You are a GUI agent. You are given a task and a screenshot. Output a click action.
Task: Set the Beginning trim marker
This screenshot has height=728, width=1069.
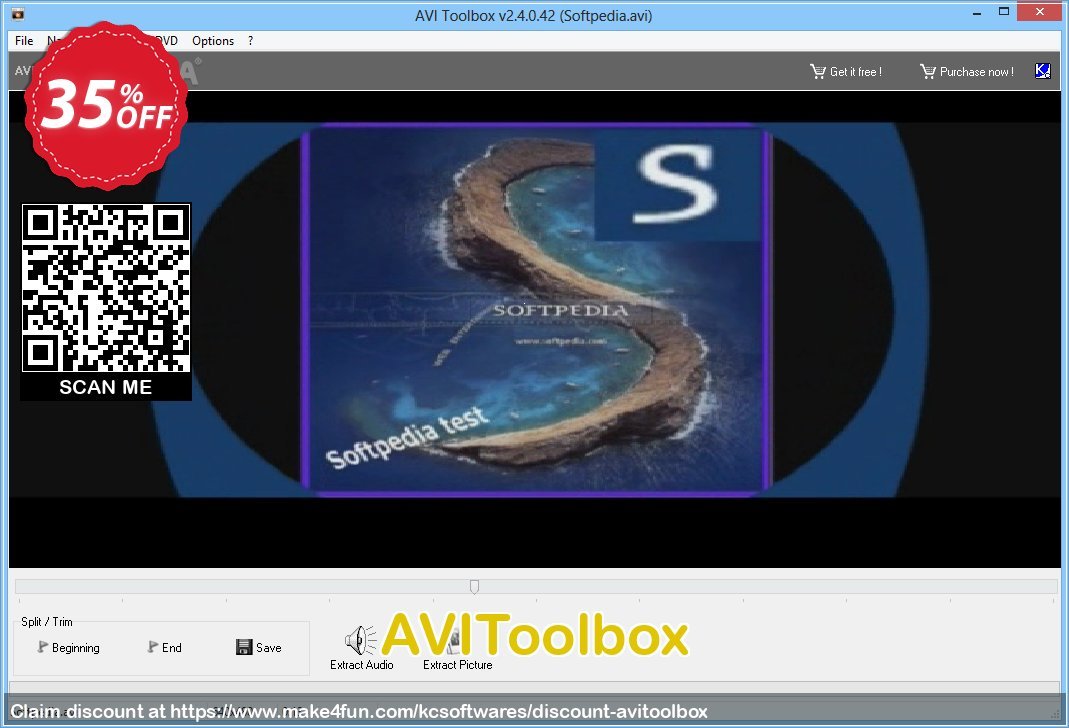point(69,648)
